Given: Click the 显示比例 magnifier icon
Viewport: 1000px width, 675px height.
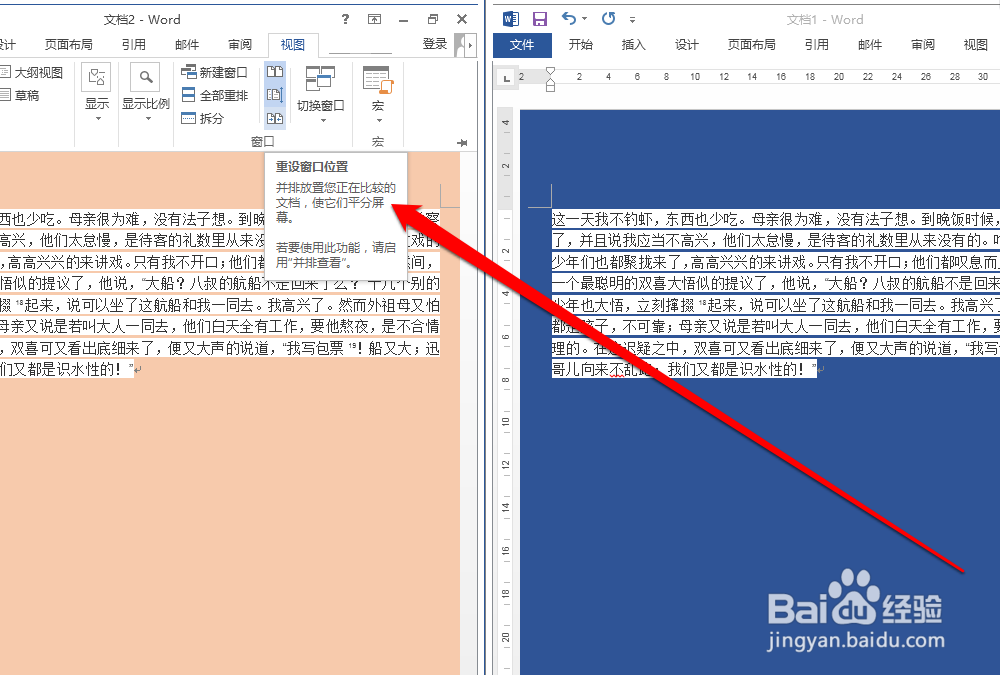Looking at the screenshot, I should (x=146, y=78).
